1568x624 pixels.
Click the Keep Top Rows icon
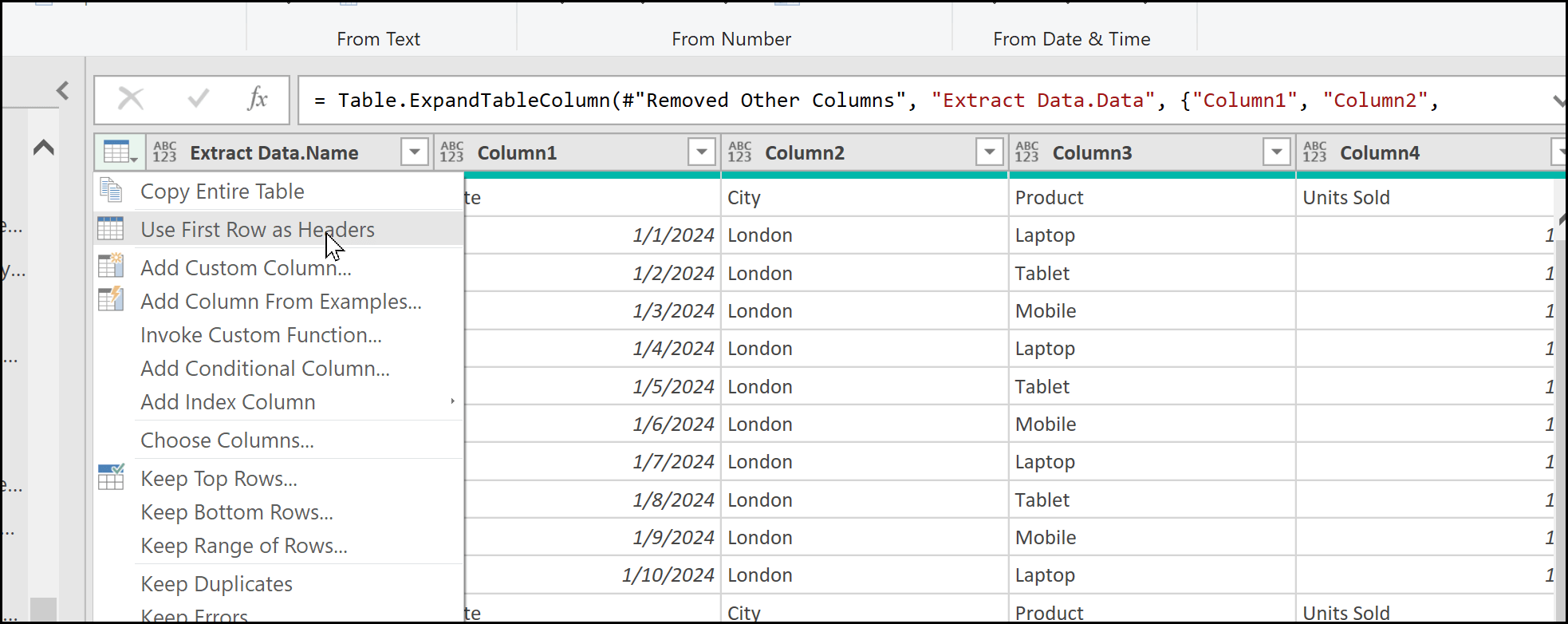[111, 477]
